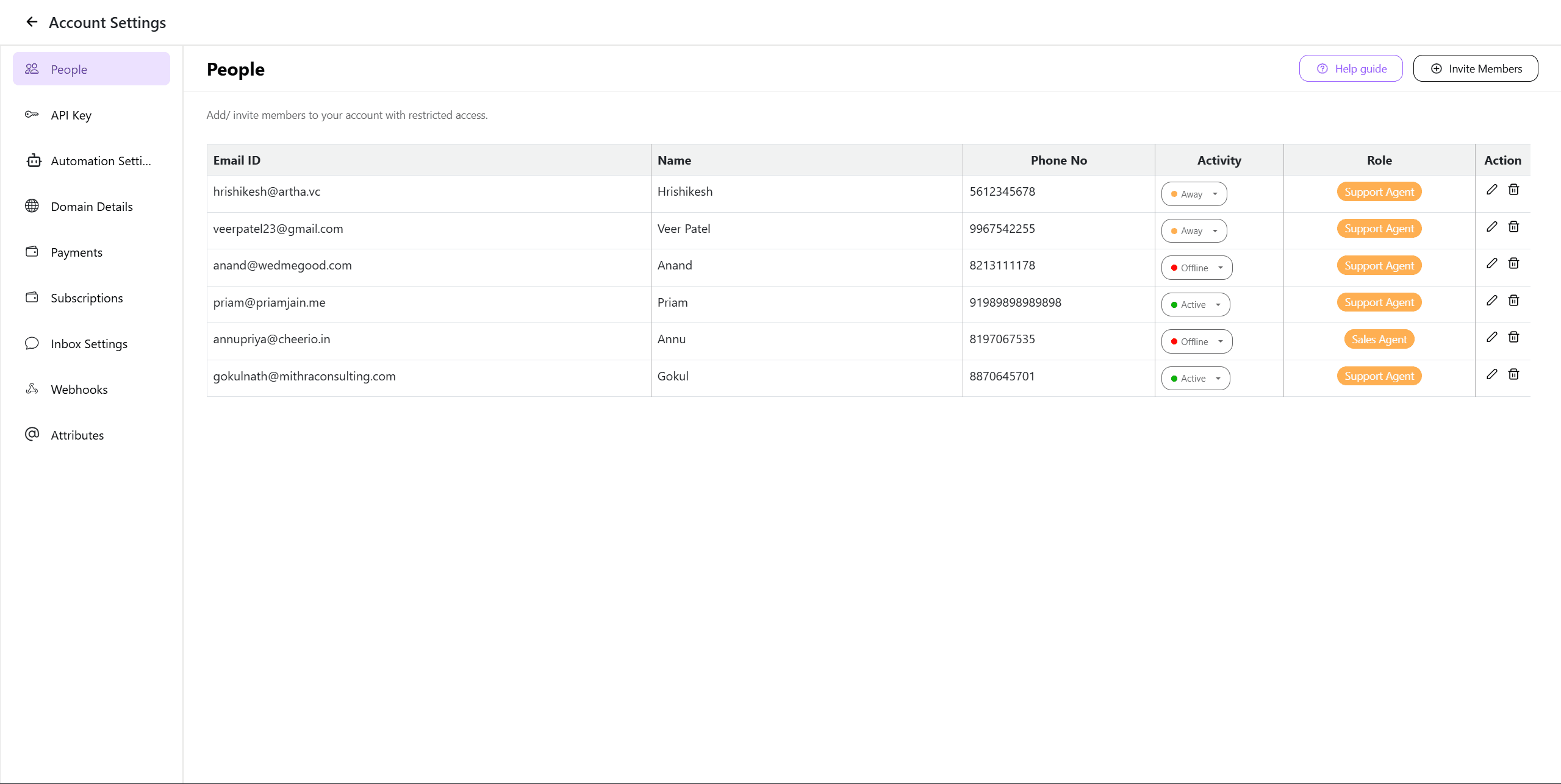Image resolution: width=1561 pixels, height=784 pixels.
Task: Click edit pencil icon for Anand
Action: point(1491,263)
